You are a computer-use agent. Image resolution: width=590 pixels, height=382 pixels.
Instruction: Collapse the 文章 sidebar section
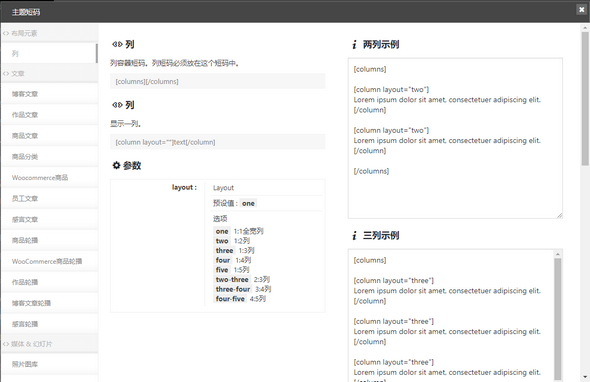pos(50,73)
